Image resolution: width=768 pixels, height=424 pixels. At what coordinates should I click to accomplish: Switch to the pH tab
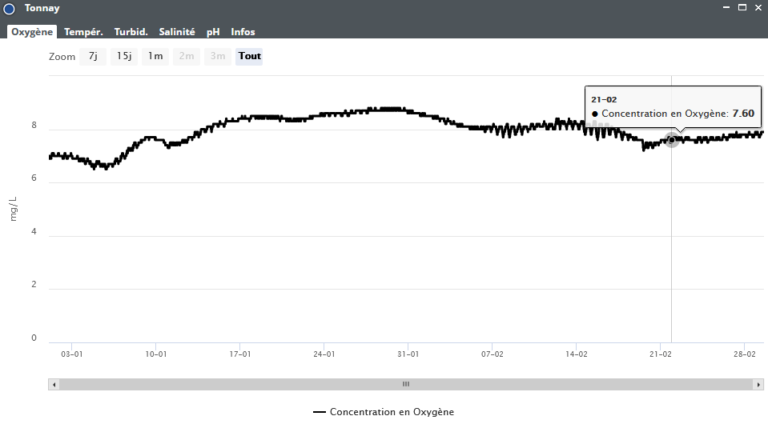[x=213, y=32]
